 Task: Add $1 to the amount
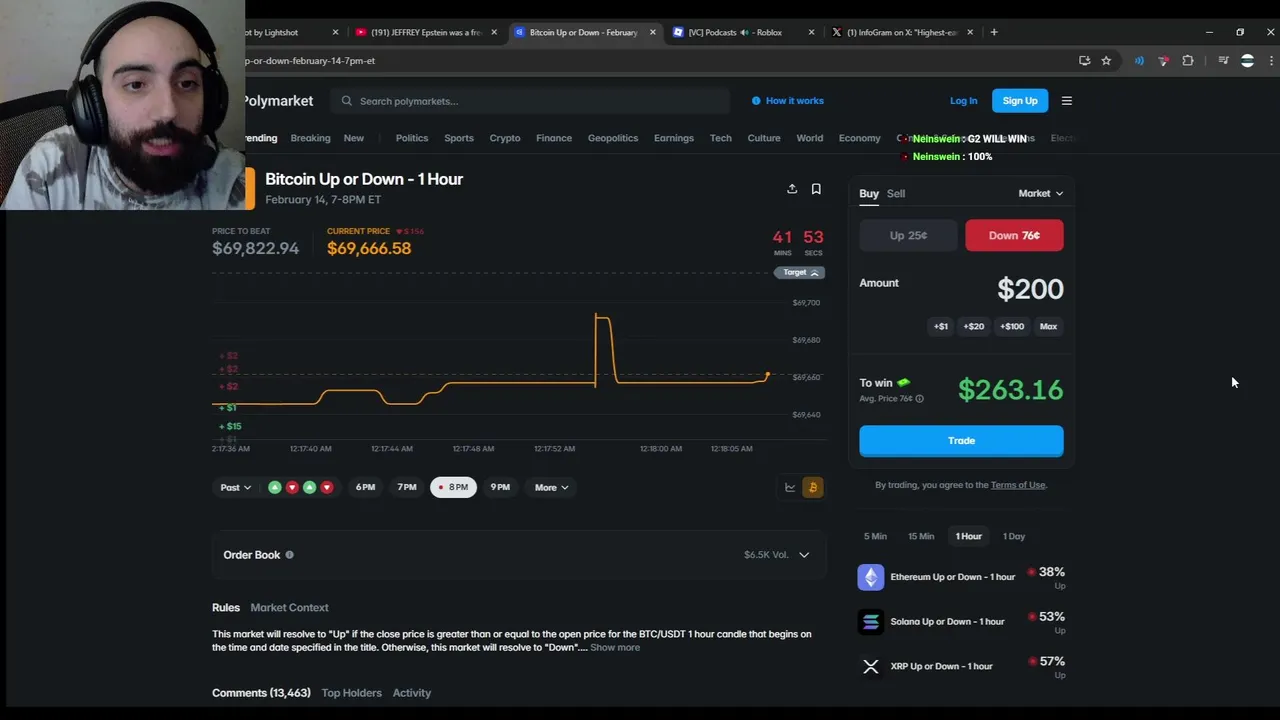pyautogui.click(x=941, y=326)
